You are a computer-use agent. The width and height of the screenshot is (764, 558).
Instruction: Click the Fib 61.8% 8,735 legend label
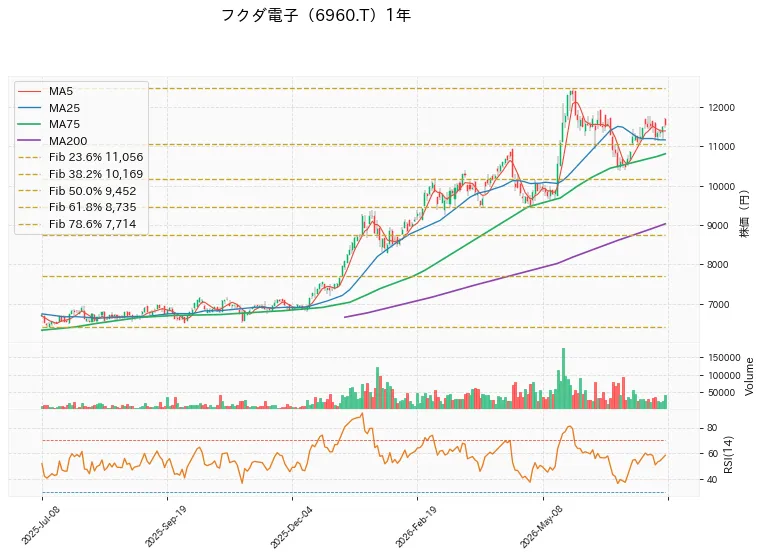(93, 207)
